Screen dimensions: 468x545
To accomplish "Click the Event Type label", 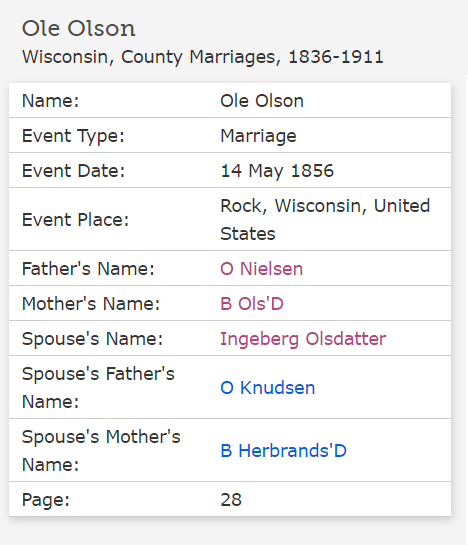I will coord(73,136).
